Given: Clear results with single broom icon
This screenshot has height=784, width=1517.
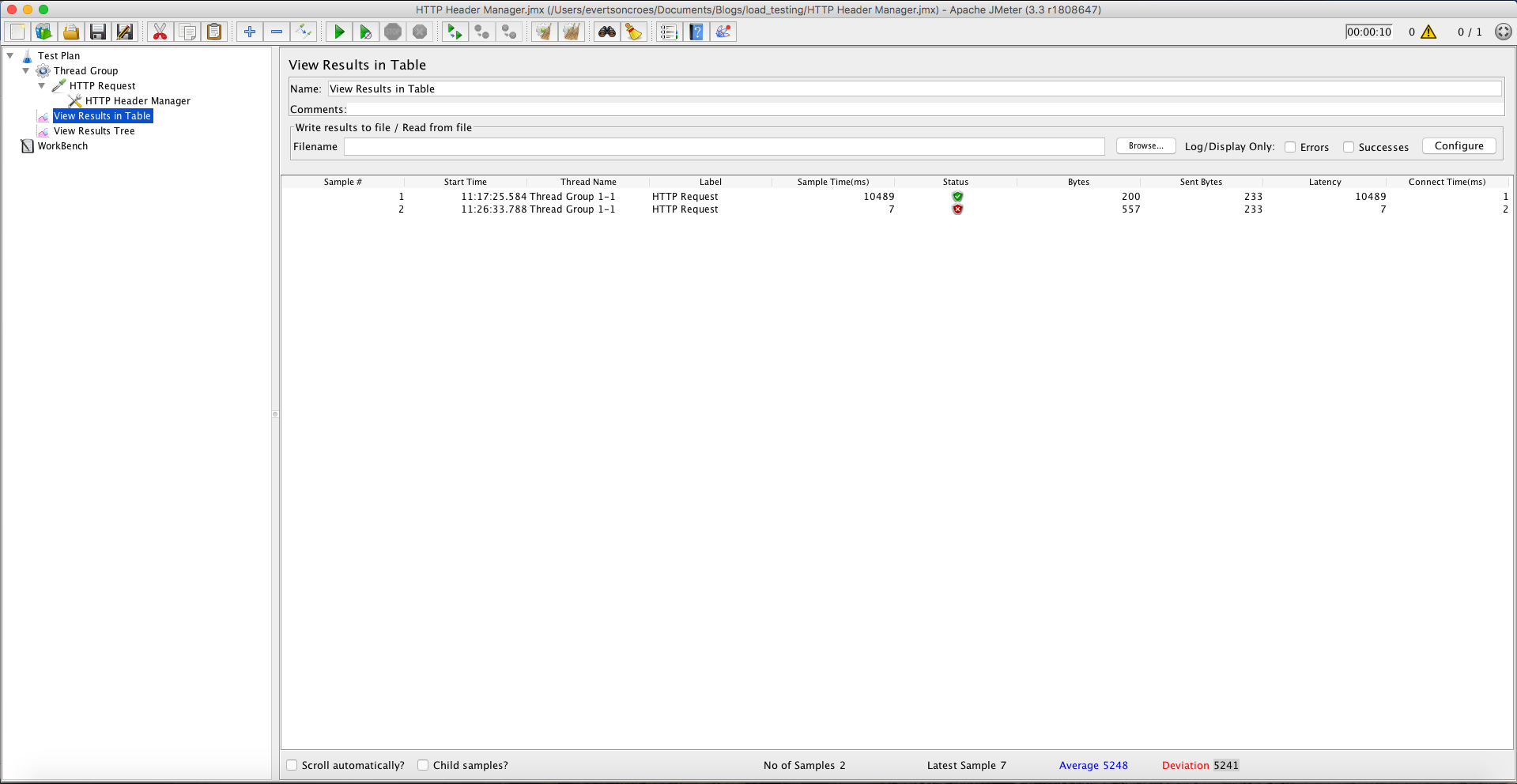Looking at the screenshot, I should click(x=544, y=32).
